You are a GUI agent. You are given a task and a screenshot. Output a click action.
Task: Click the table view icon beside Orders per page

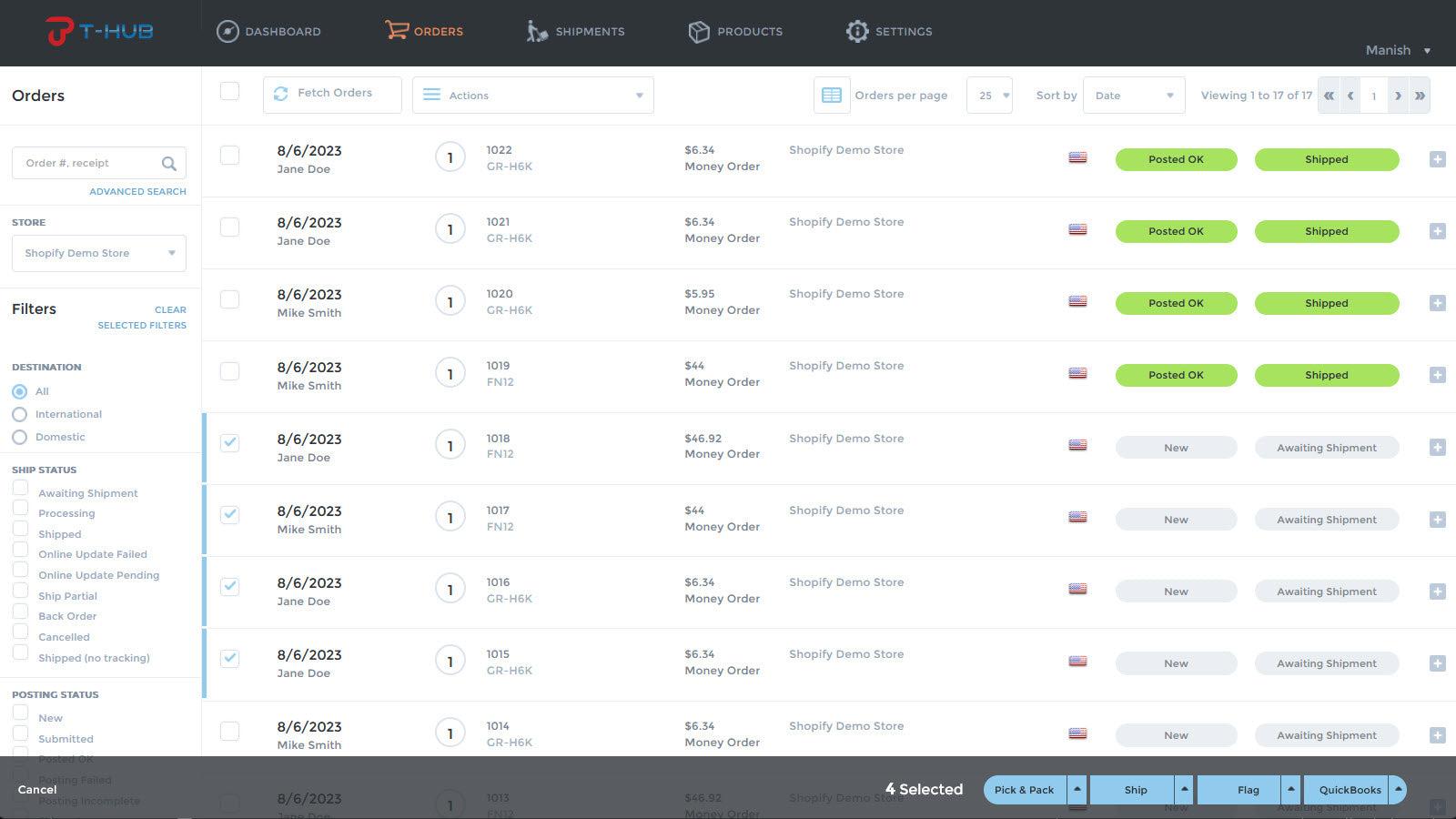[831, 95]
